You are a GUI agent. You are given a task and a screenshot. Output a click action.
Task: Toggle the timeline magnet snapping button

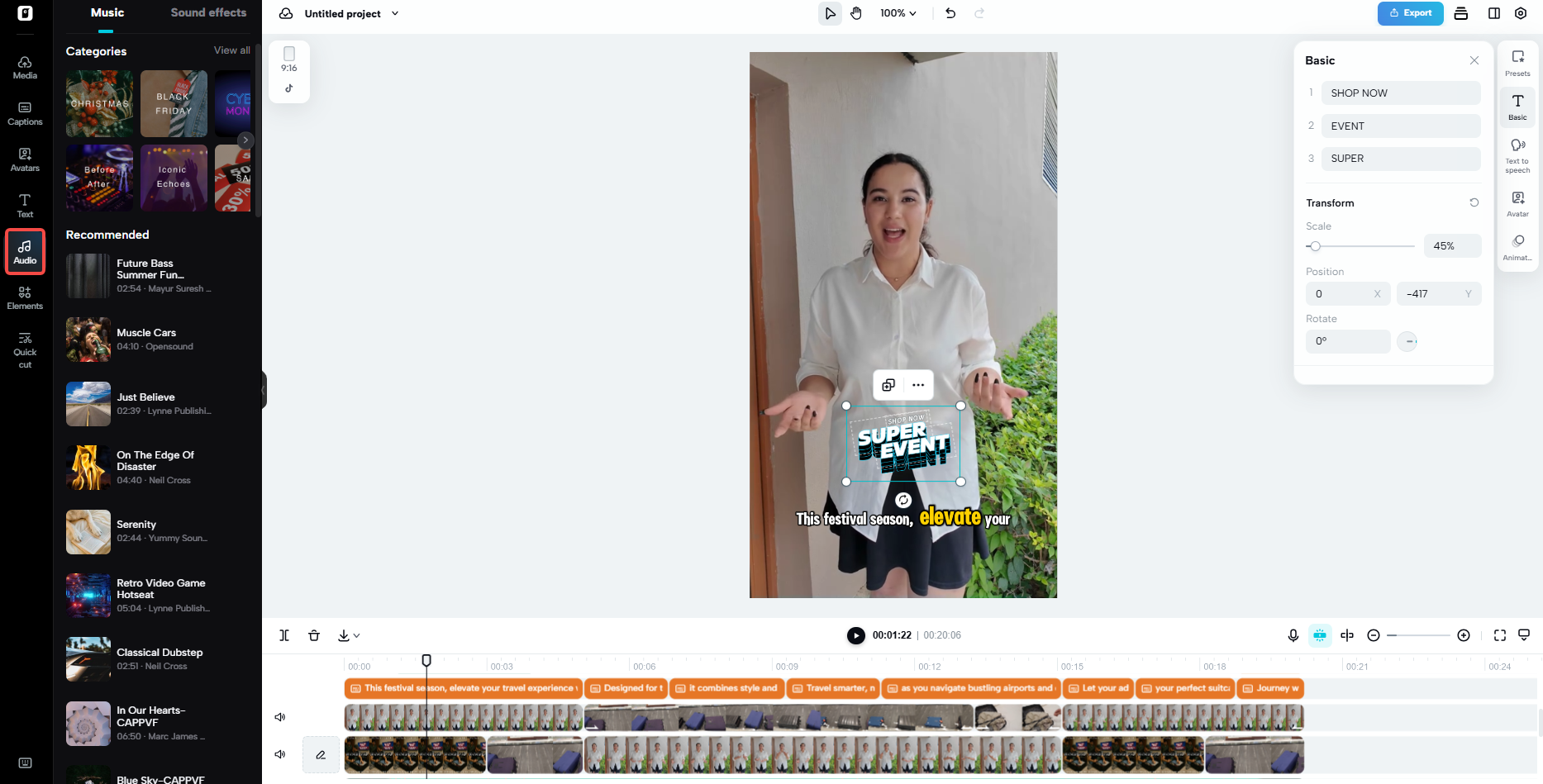(x=1320, y=635)
